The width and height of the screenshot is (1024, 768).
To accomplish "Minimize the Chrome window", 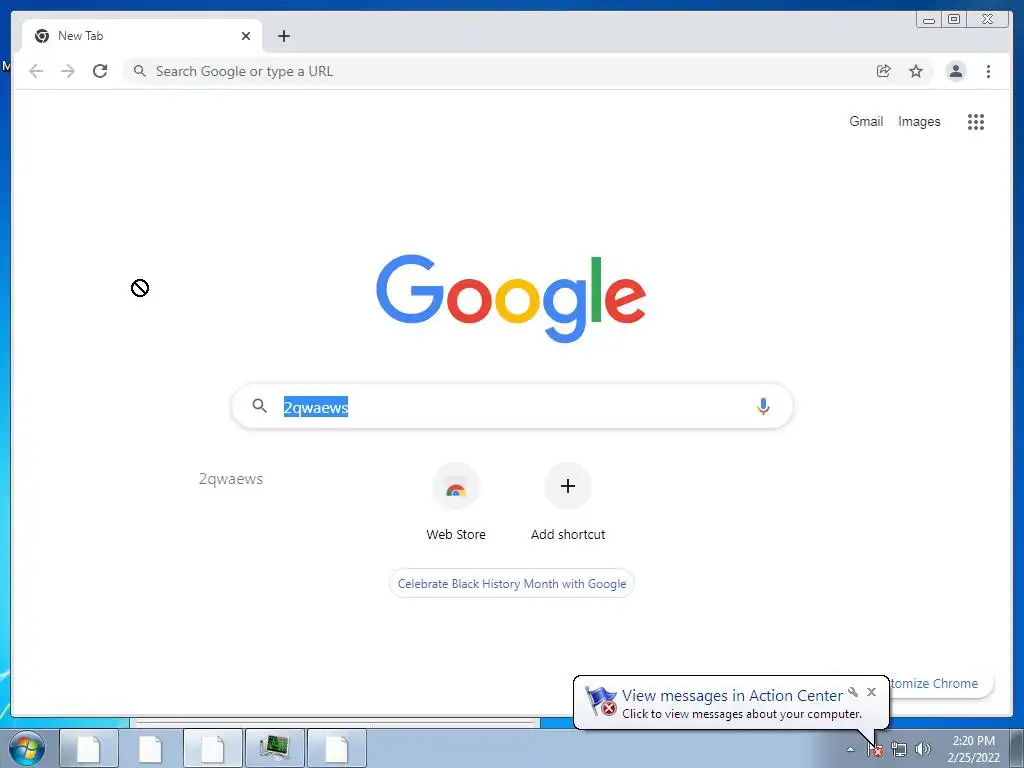I will coord(929,20).
